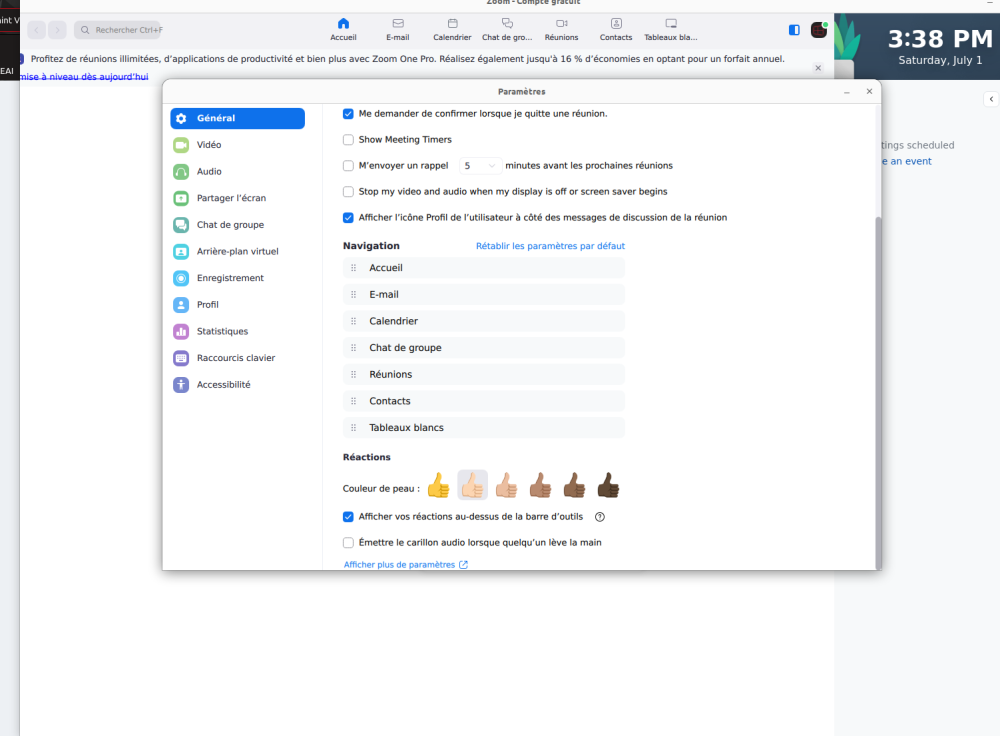Enable stop video and audio when display off
Image resolution: width=1000 pixels, height=736 pixels.
point(348,192)
